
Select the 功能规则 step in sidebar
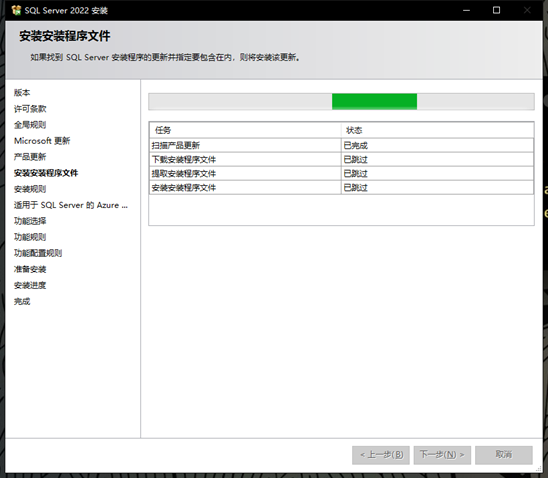coord(30,237)
